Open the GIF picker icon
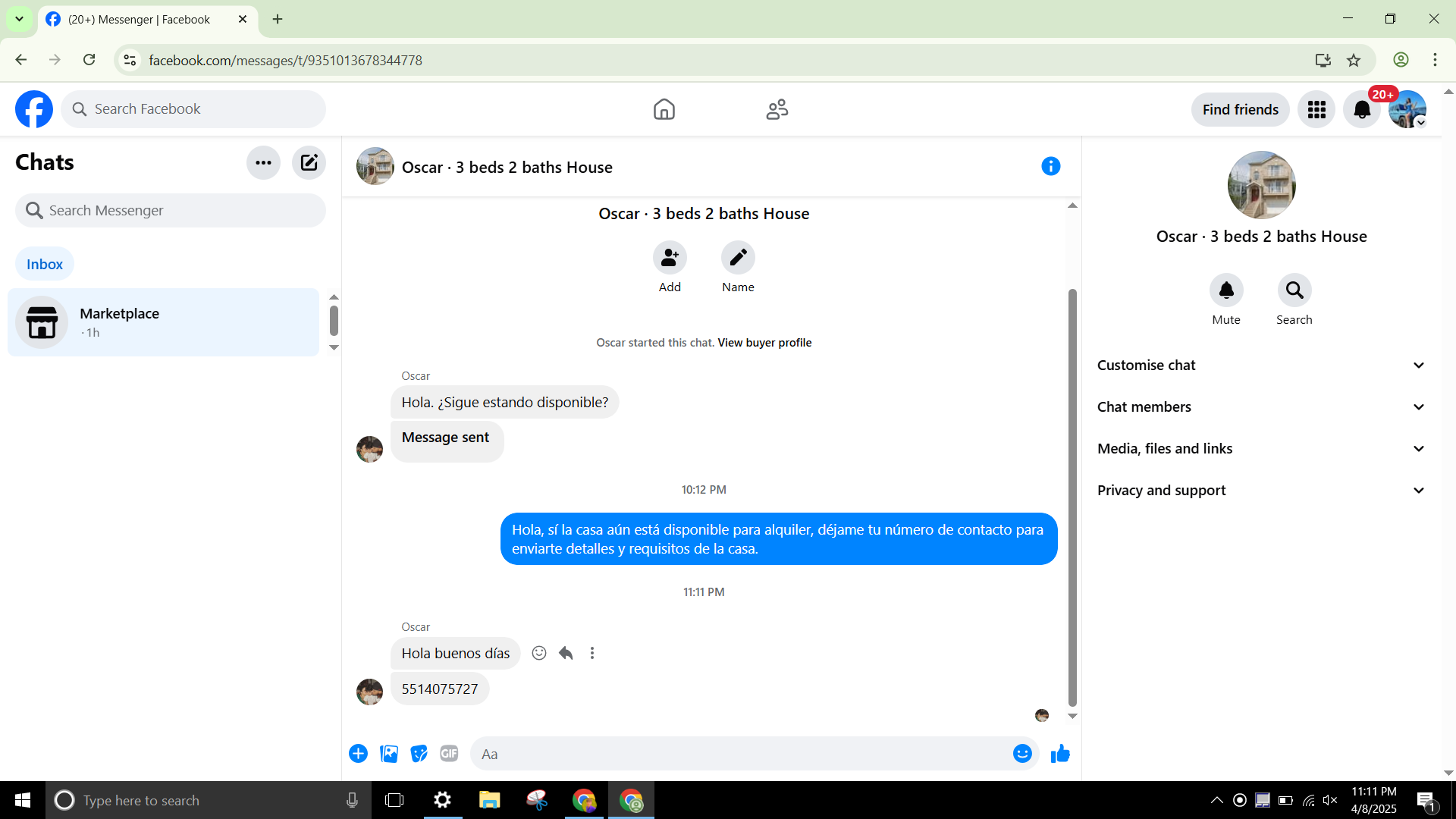 click(x=449, y=754)
